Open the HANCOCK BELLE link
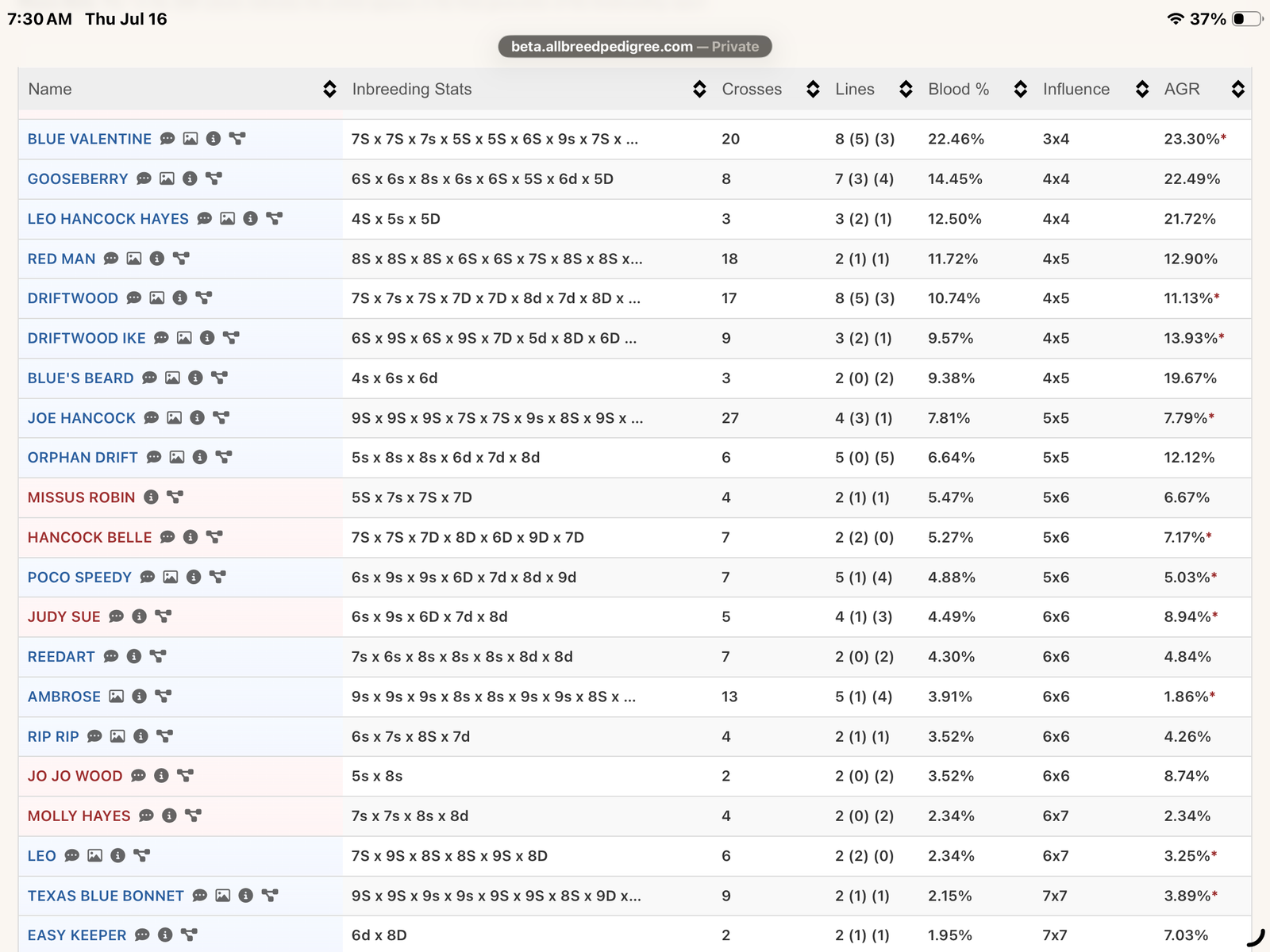This screenshot has height=952, width=1270. pyautogui.click(x=90, y=537)
